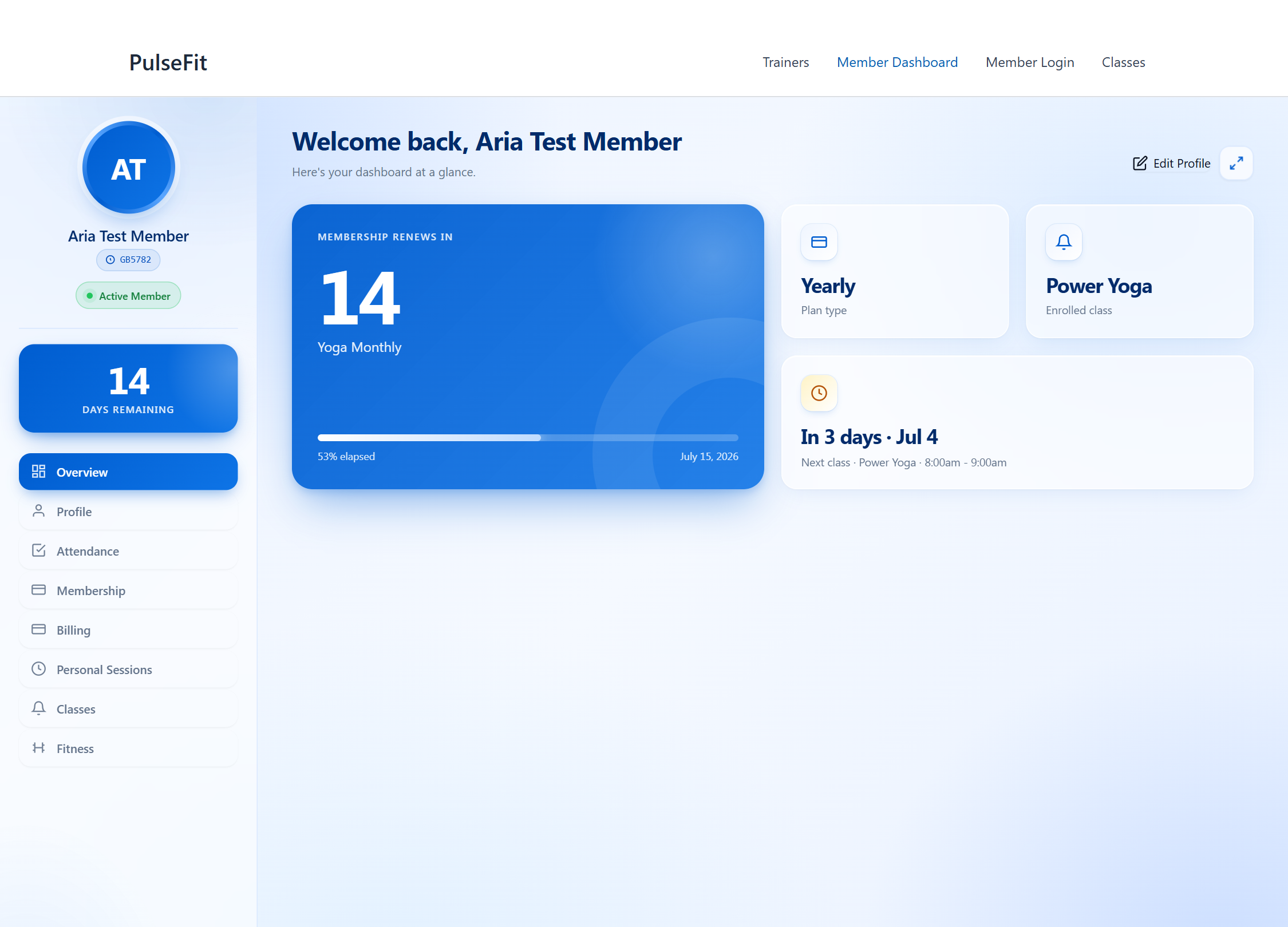Click the Personal Sessions clock icon
This screenshot has height=927, width=1288.
pyautogui.click(x=38, y=669)
